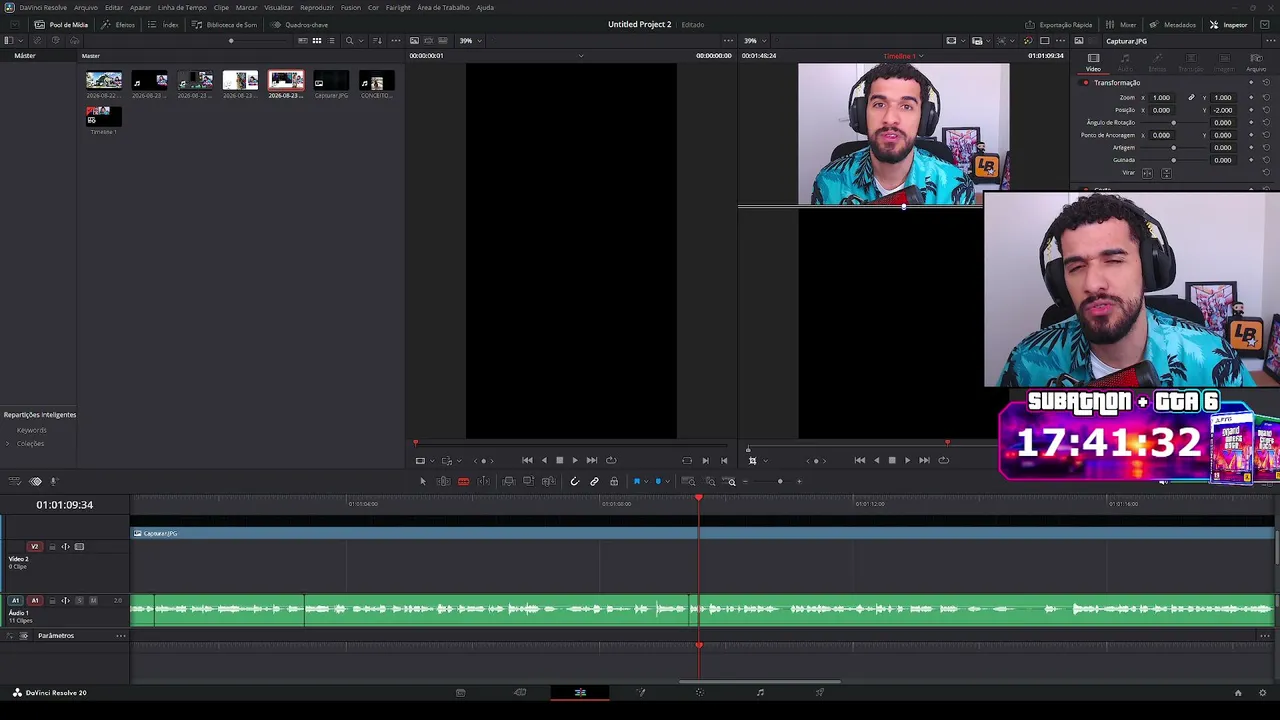Click the flip horizontal Virar icon

click(1148, 173)
